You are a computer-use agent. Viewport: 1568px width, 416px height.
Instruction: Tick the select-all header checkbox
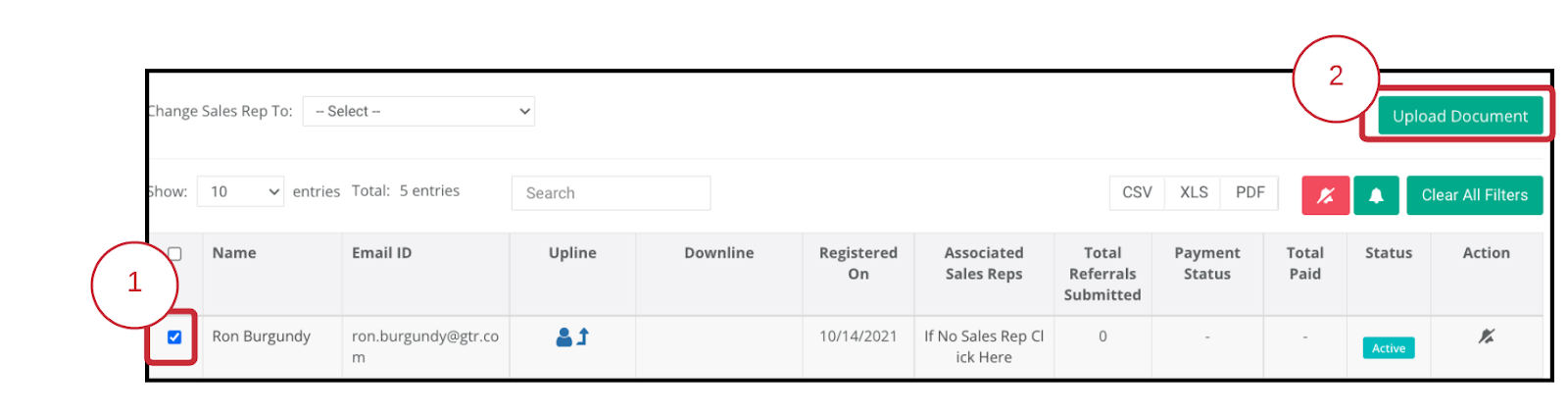[x=174, y=254]
